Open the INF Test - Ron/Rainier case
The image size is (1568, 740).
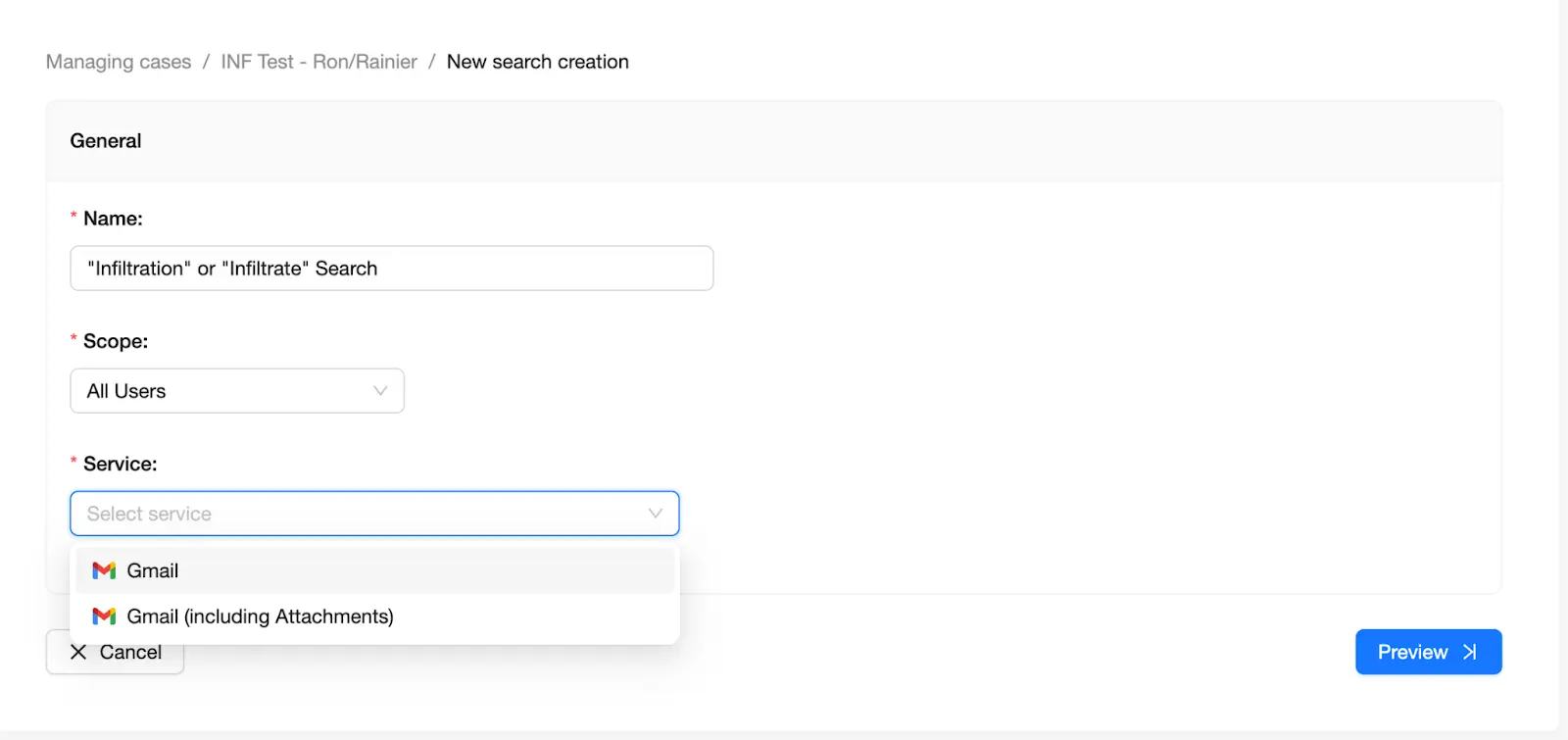click(318, 61)
